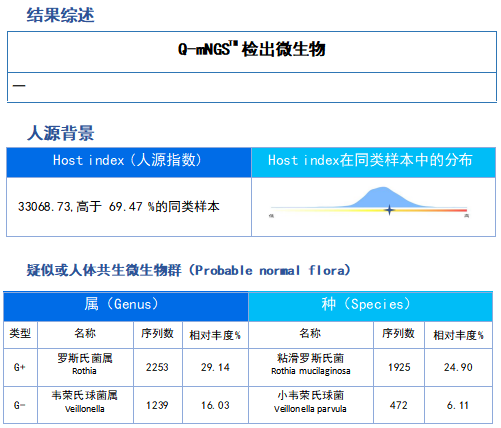This screenshot has height=428, width=501.
Task: Click the G+ type cell
Action: [20, 367]
